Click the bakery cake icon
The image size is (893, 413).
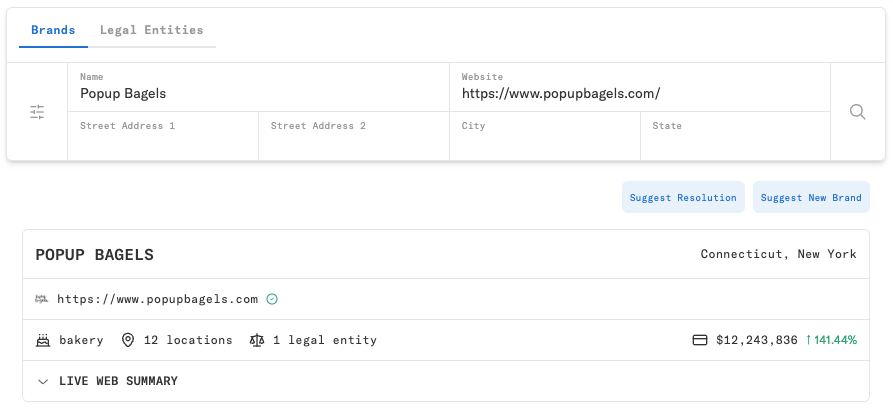pyautogui.click(x=43, y=340)
